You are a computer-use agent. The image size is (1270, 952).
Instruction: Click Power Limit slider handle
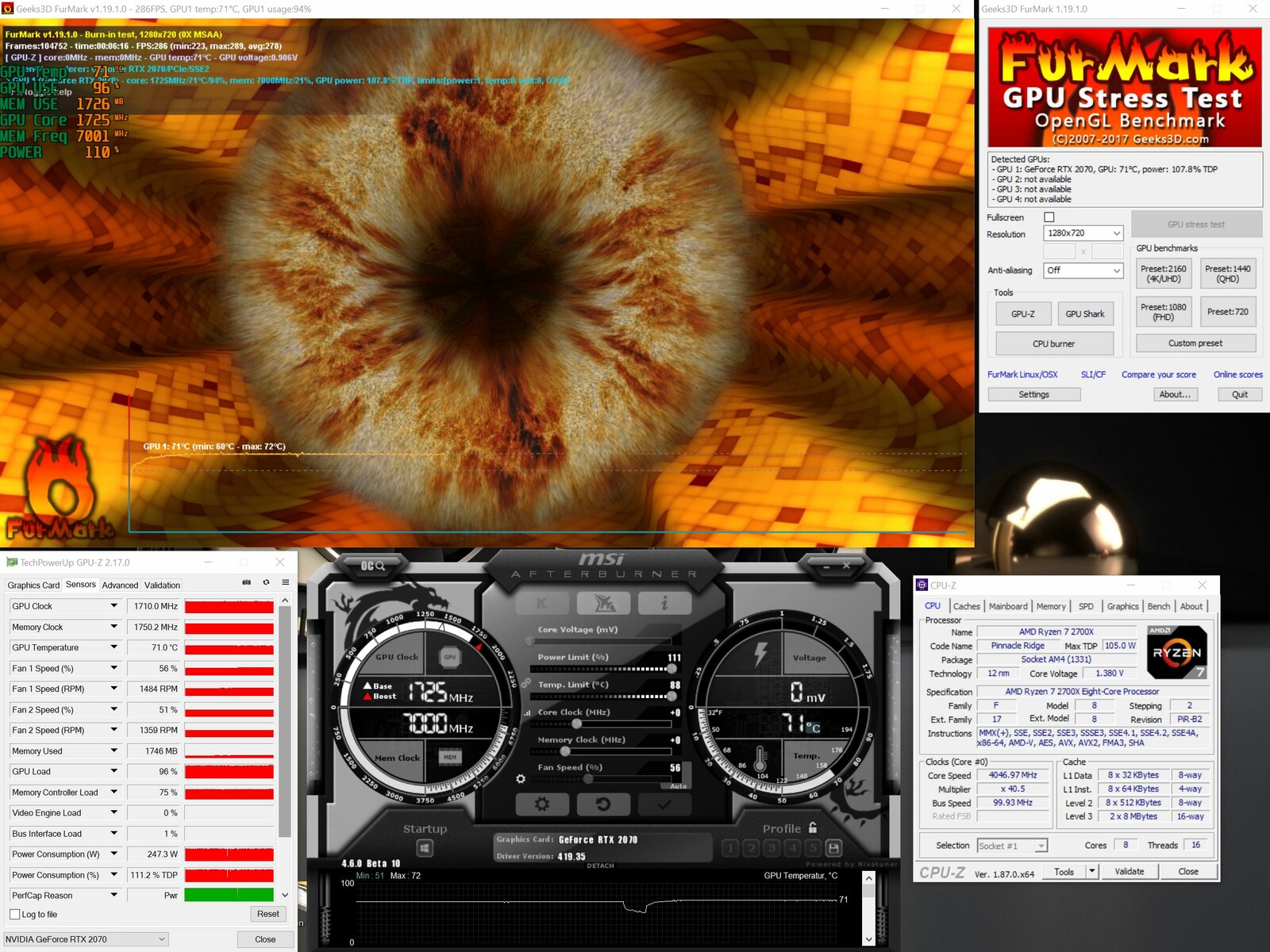(672, 669)
